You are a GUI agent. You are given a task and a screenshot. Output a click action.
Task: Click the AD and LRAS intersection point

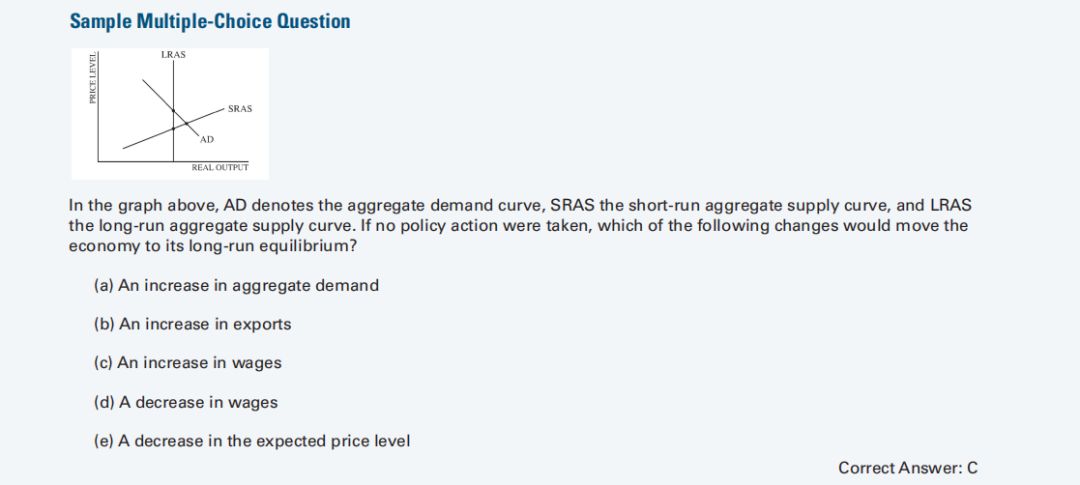[174, 110]
